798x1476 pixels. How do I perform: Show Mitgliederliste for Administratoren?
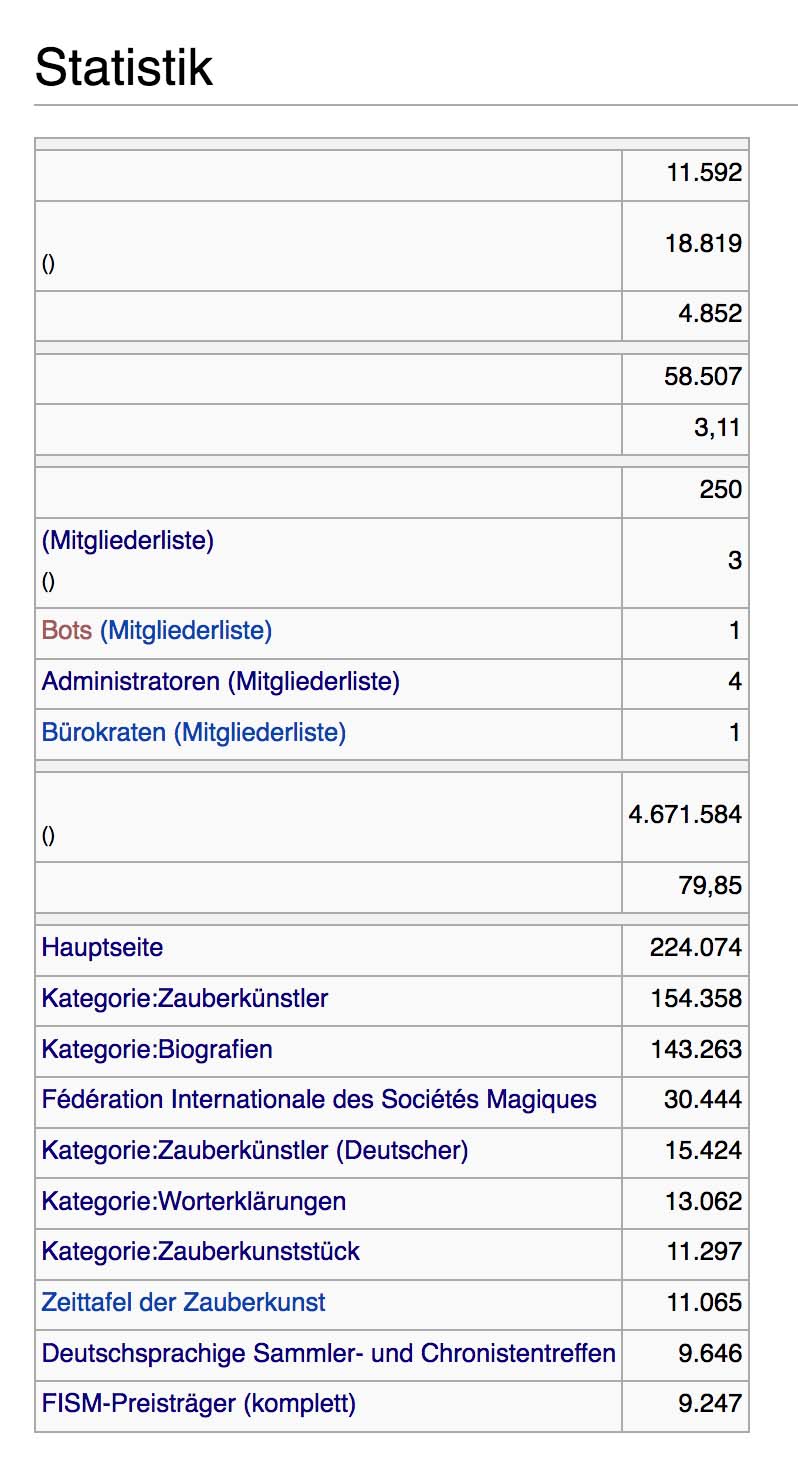point(314,682)
